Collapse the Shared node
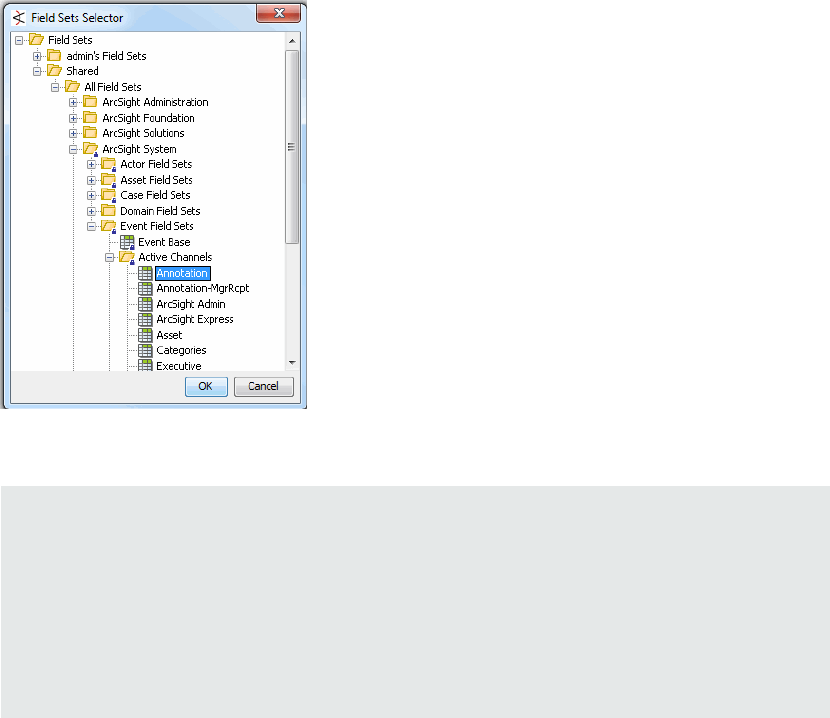The width and height of the screenshot is (830, 718). click(x=37, y=71)
